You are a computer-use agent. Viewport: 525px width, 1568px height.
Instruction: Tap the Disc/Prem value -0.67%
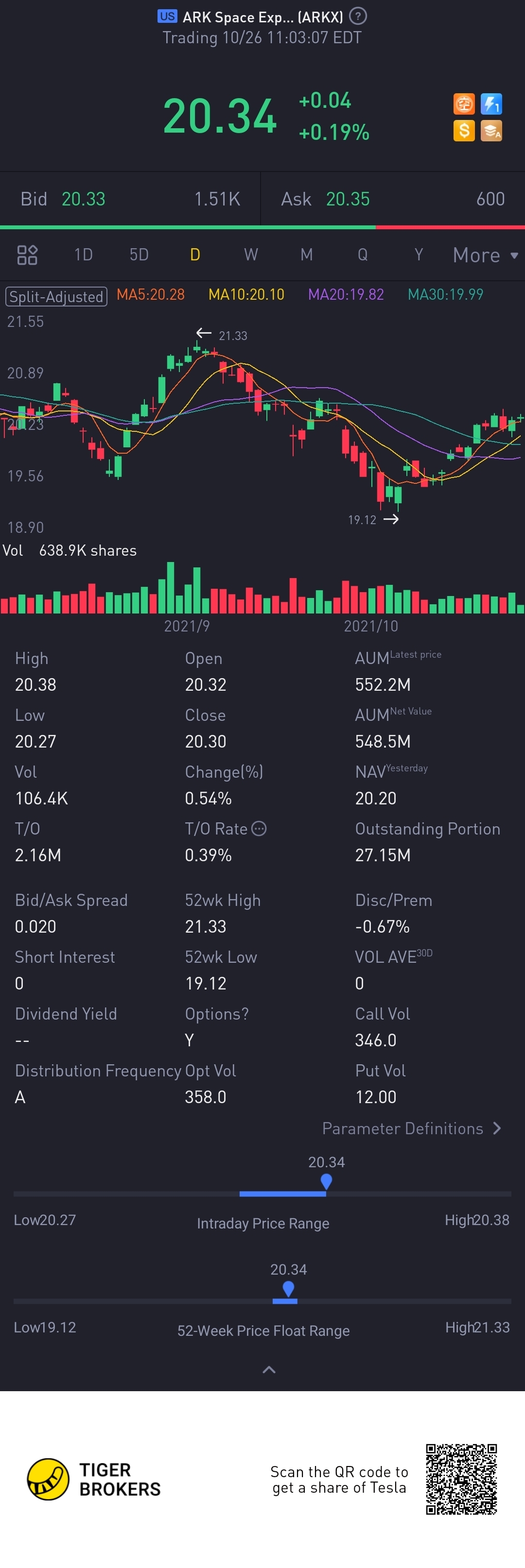pyautogui.click(x=382, y=926)
